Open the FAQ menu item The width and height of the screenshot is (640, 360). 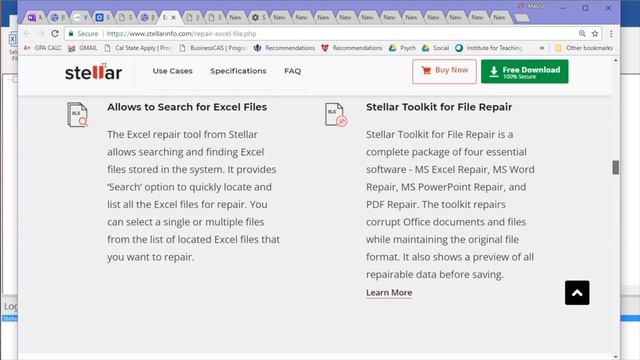coord(292,71)
